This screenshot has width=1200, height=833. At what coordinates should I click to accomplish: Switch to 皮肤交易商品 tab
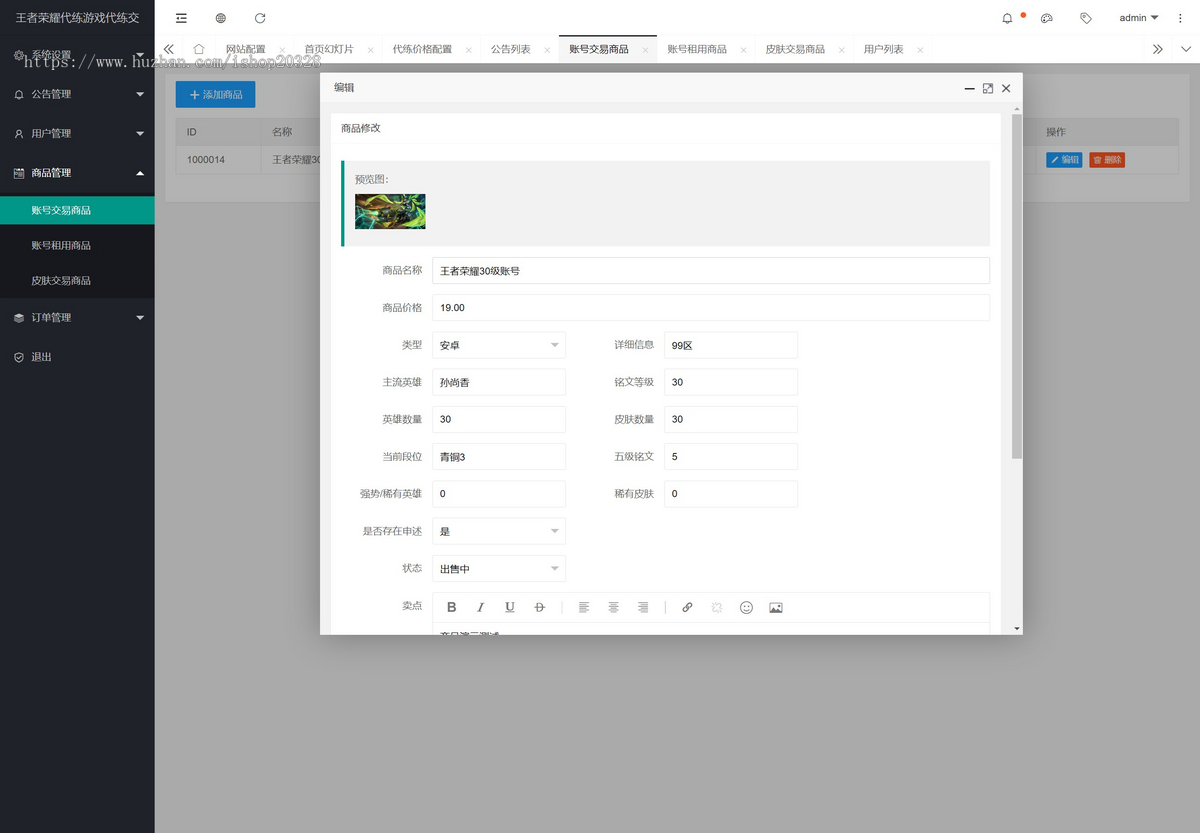click(795, 49)
